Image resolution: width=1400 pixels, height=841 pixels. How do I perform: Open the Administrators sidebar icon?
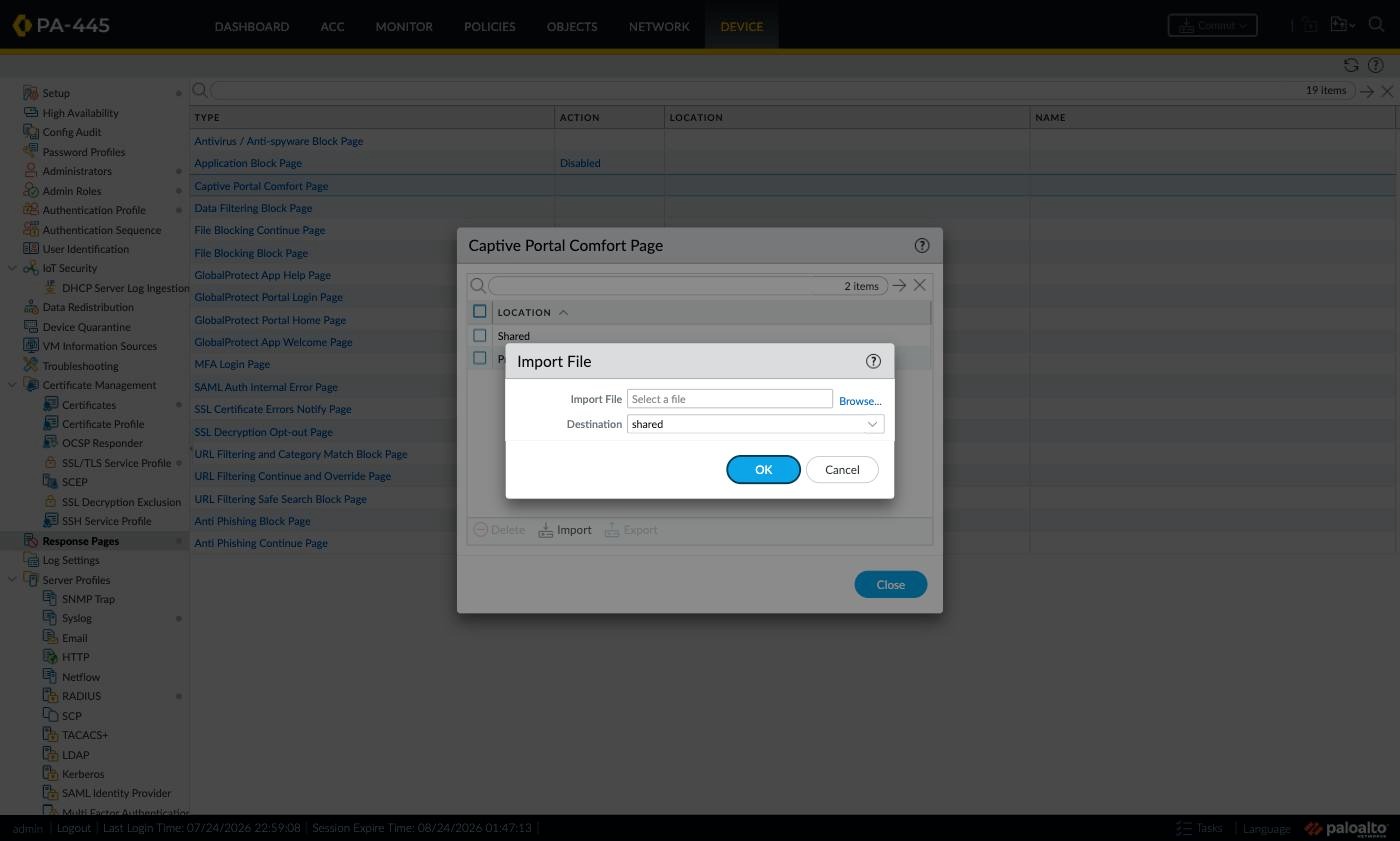pos(31,171)
